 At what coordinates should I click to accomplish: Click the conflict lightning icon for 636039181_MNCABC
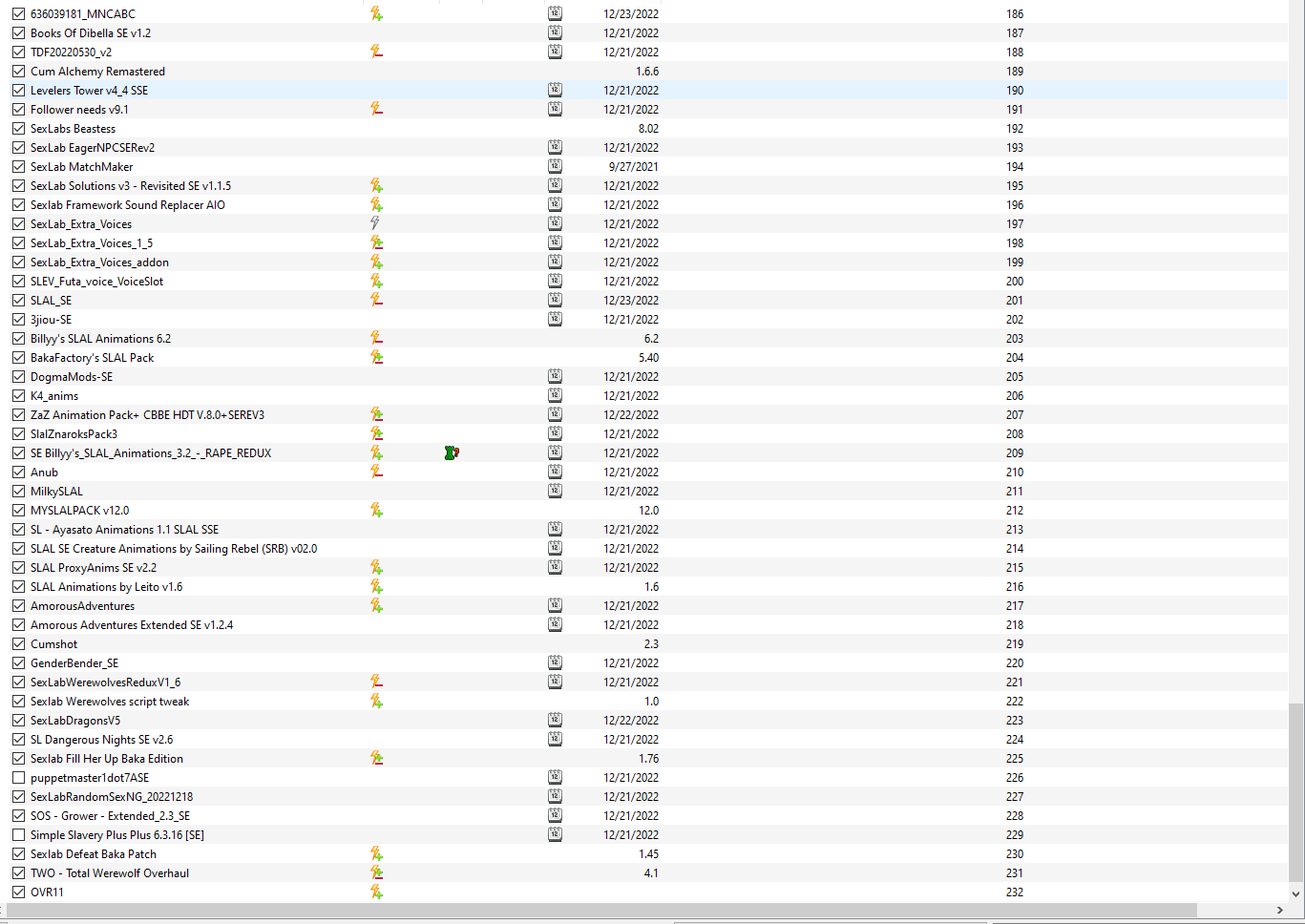(x=376, y=14)
